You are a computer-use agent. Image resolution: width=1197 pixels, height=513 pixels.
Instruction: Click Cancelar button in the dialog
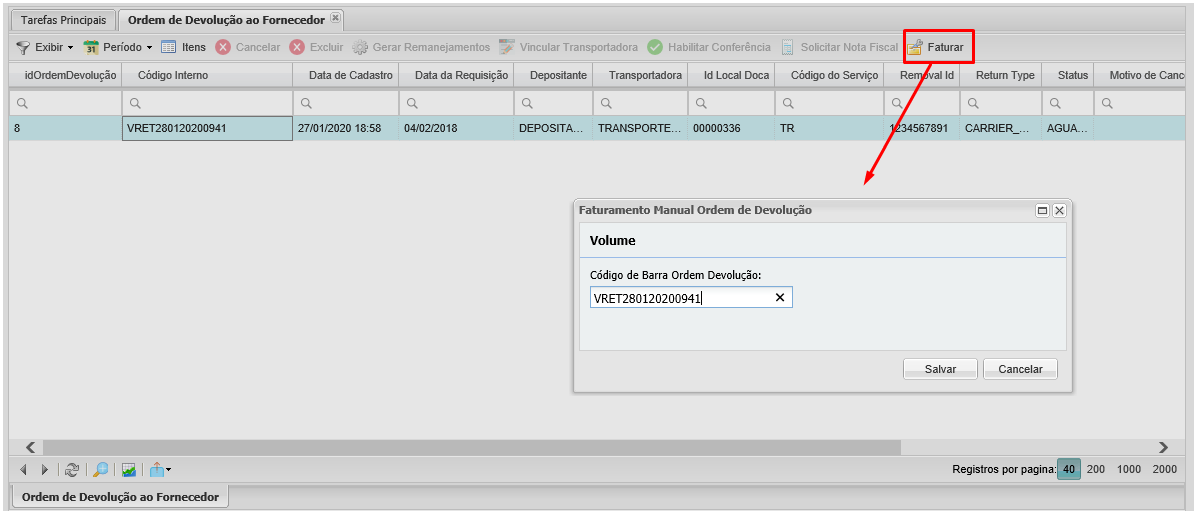pos(1021,369)
